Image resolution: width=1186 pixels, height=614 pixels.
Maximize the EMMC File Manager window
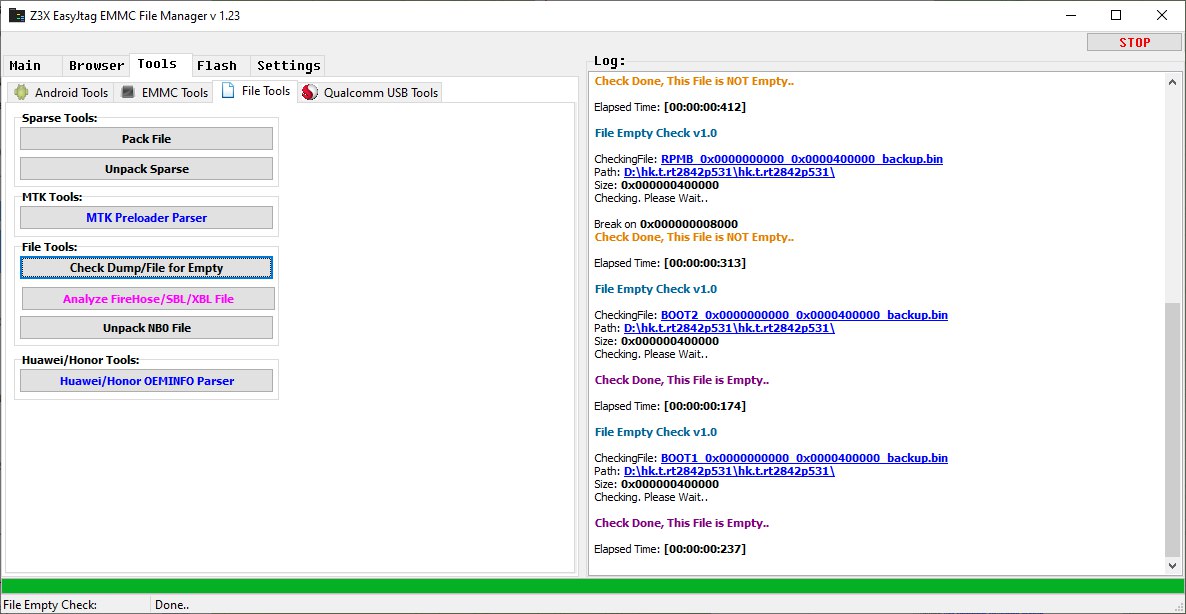point(1116,15)
